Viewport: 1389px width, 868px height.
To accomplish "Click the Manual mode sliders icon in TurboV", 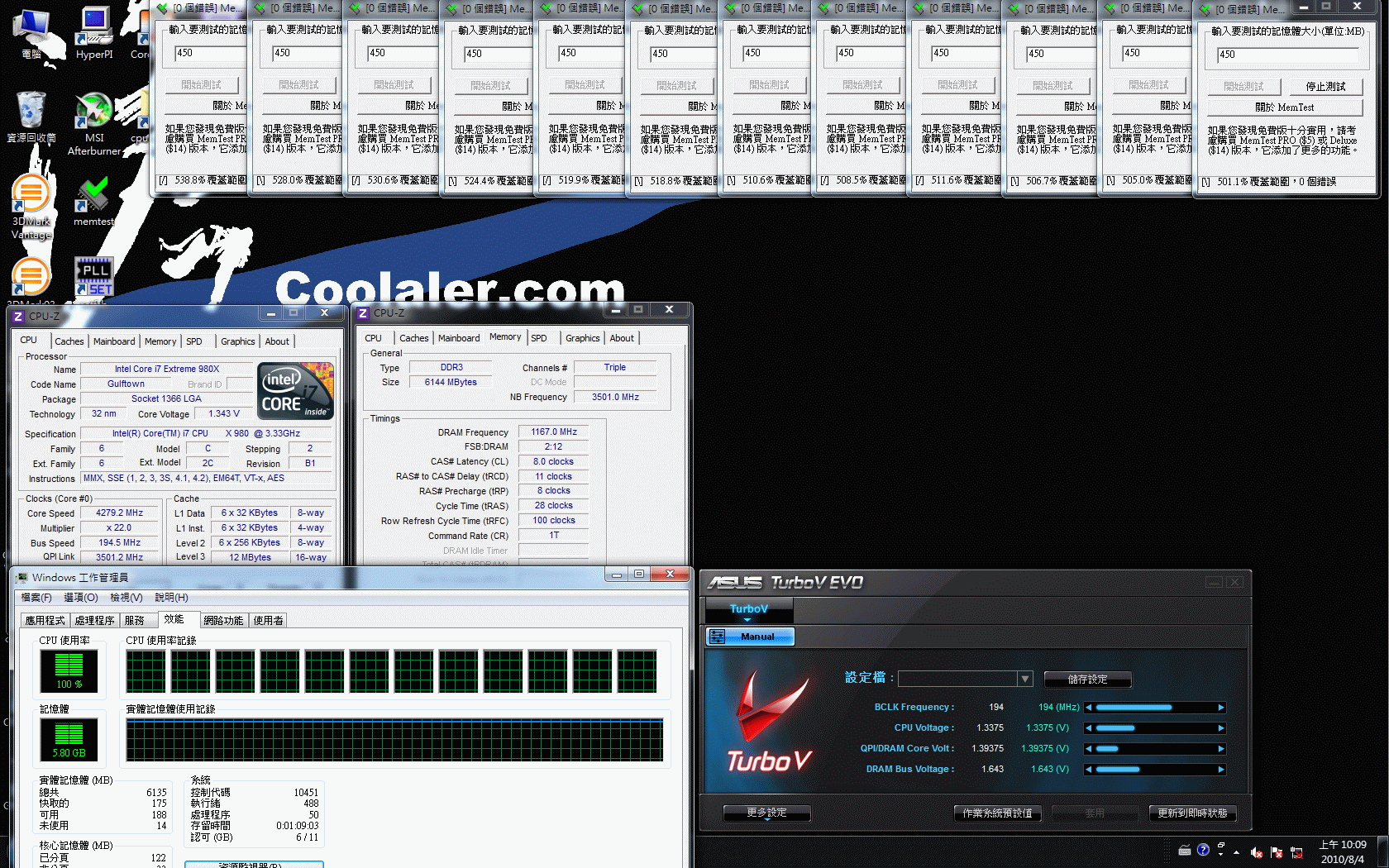I will [717, 637].
